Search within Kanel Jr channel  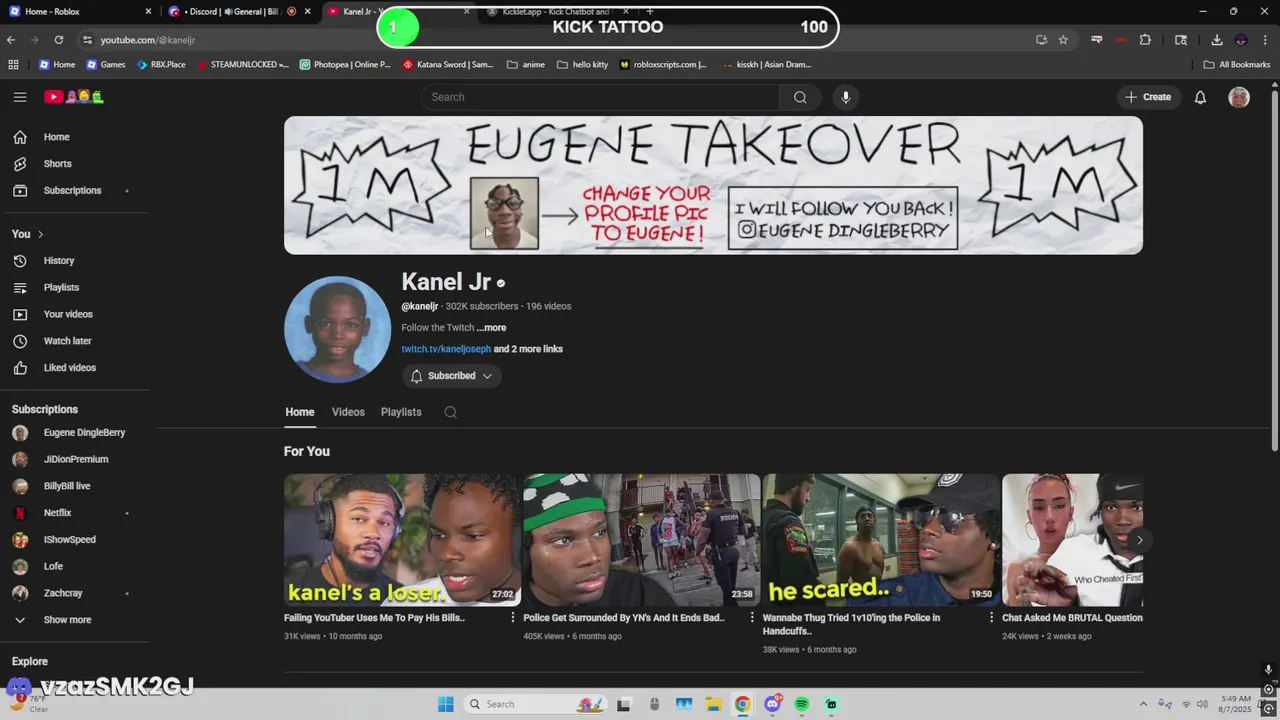[x=450, y=412]
